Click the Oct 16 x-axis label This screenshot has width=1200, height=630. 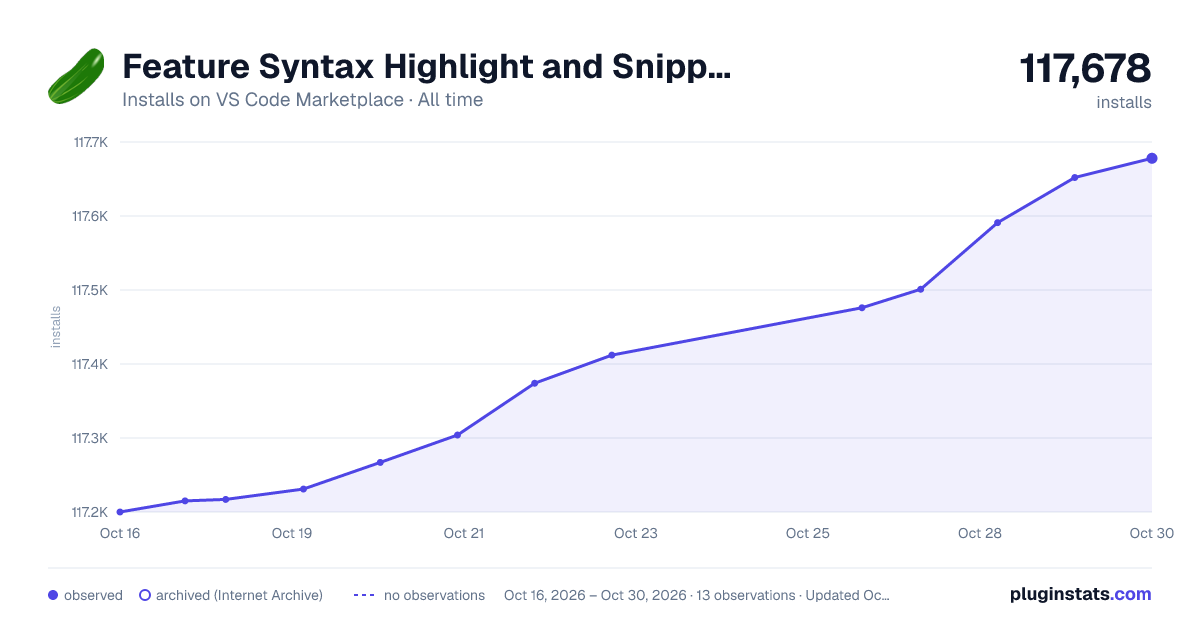tap(120, 533)
